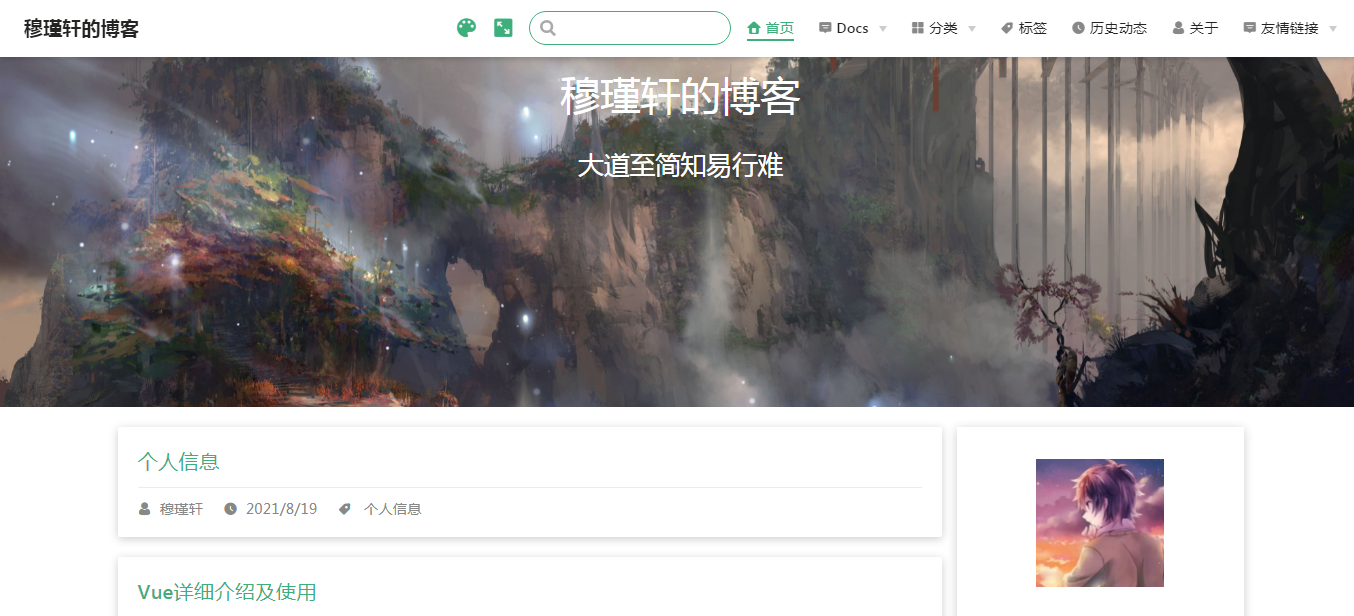1354x616 pixels.
Task: Focus the navbar search input field
Action: click(x=630, y=28)
